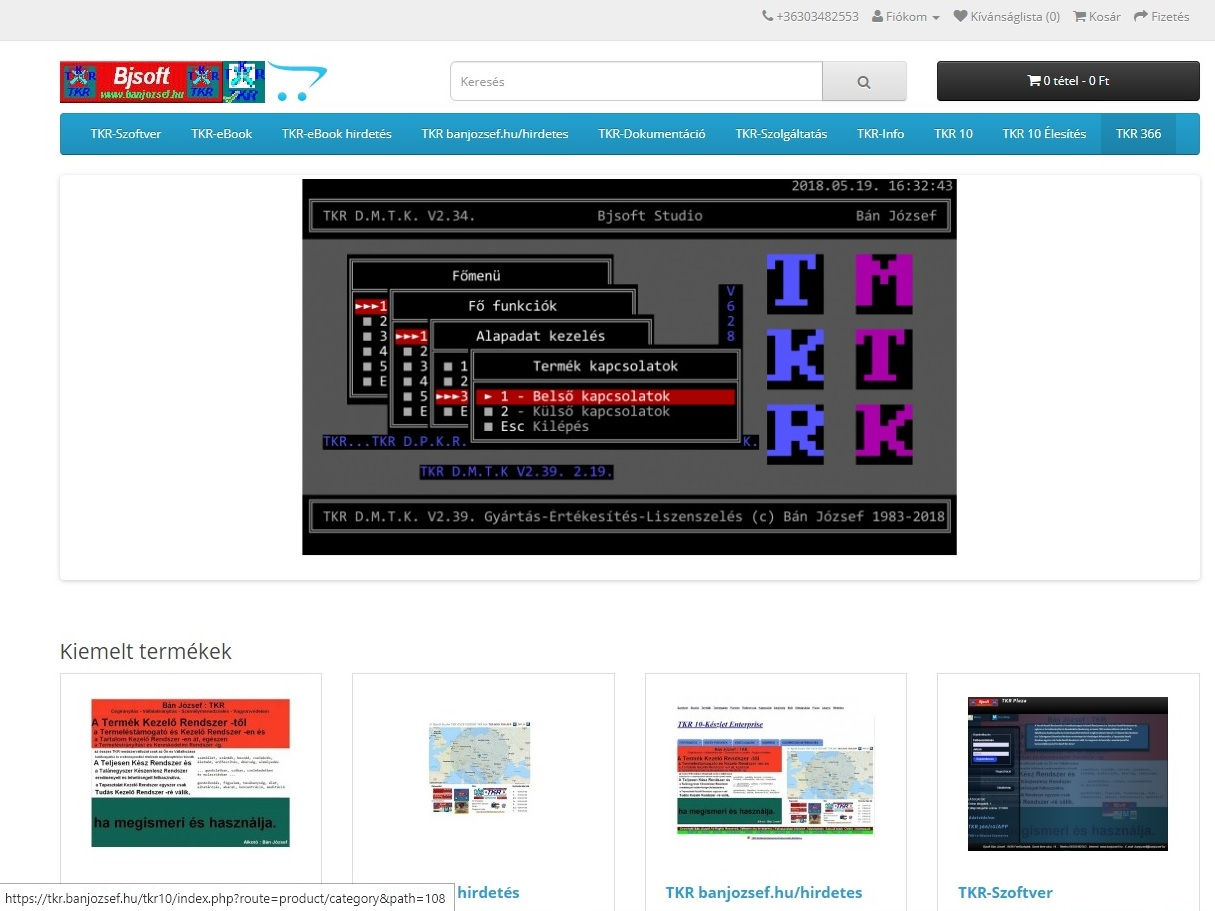Click the magnifier search button
The width and height of the screenshot is (1215, 911).
click(864, 82)
